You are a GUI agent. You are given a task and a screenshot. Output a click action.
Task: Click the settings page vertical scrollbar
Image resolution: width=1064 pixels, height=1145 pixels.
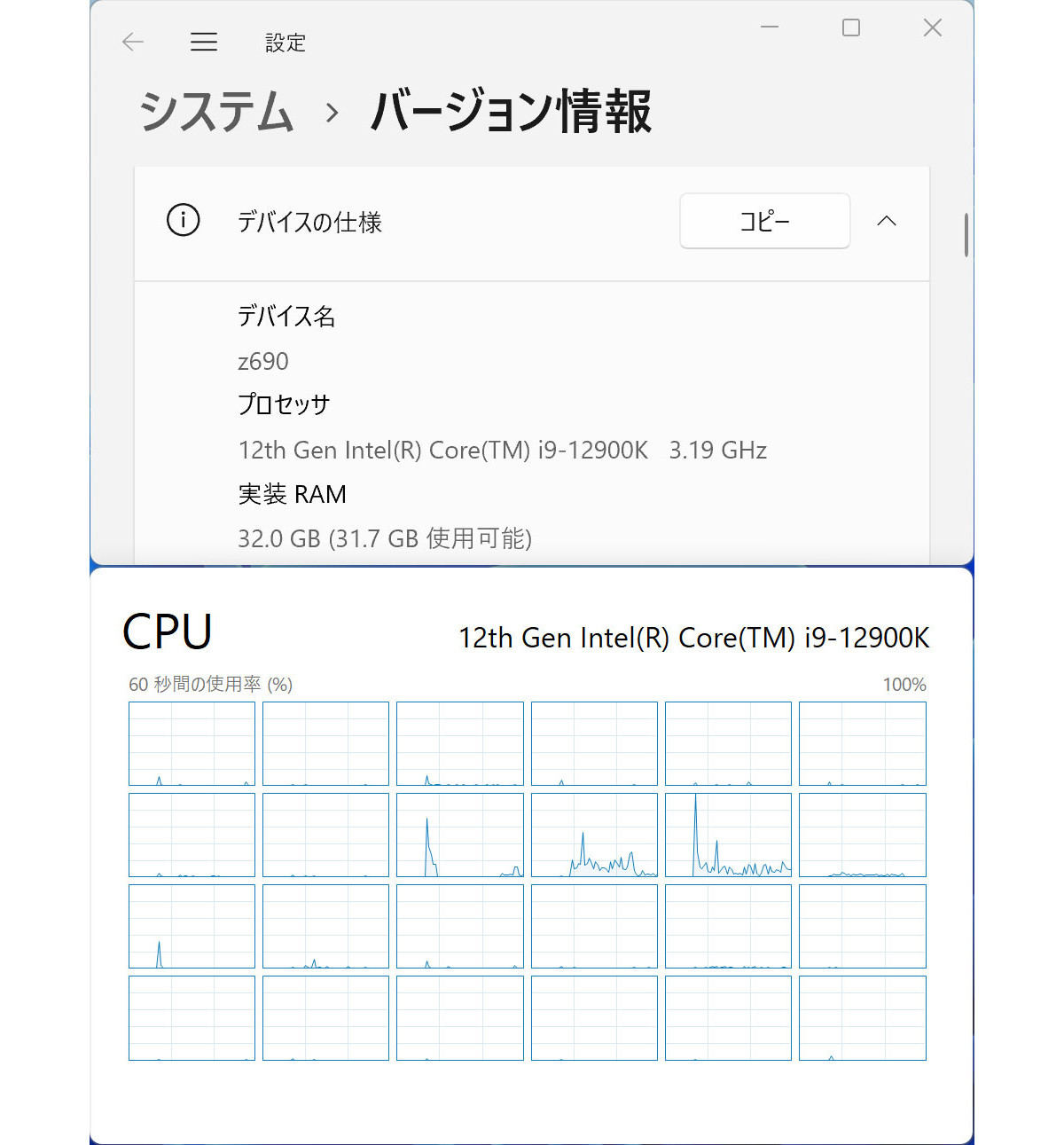click(966, 235)
